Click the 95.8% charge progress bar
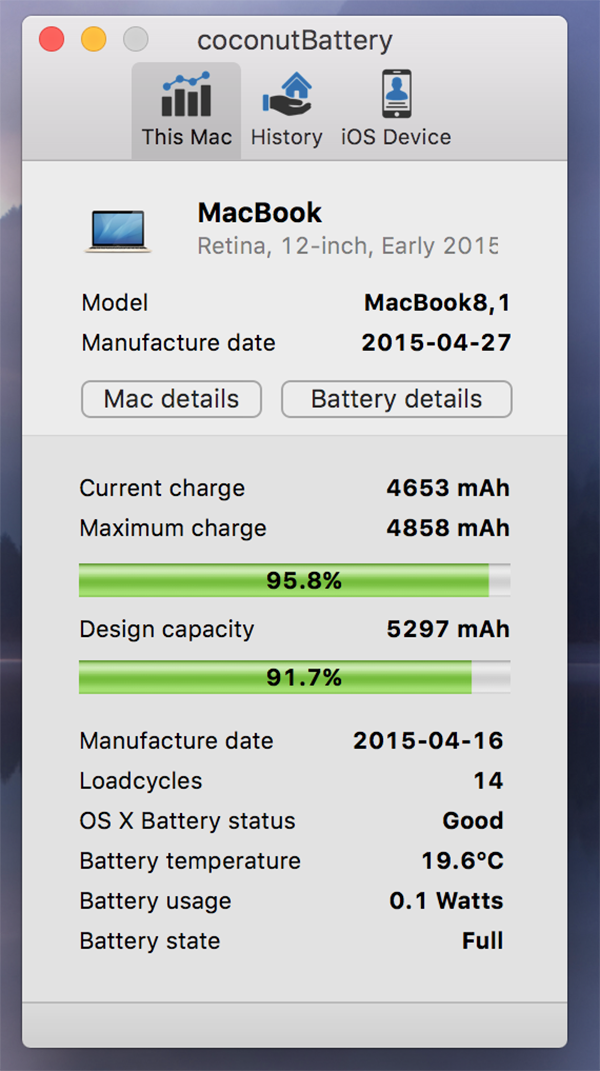 pos(295,581)
